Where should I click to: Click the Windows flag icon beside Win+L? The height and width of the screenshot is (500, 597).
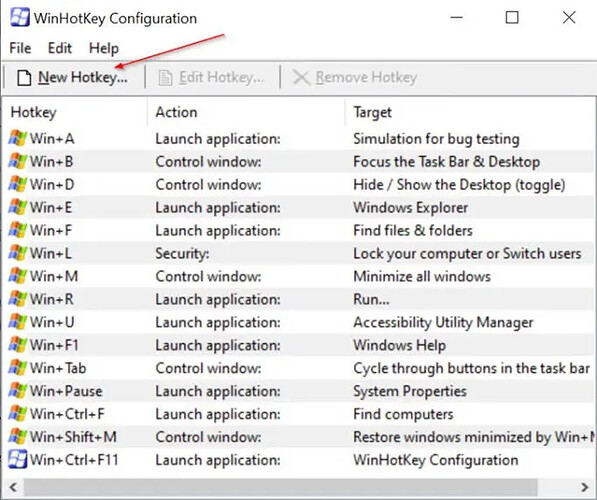[18, 253]
